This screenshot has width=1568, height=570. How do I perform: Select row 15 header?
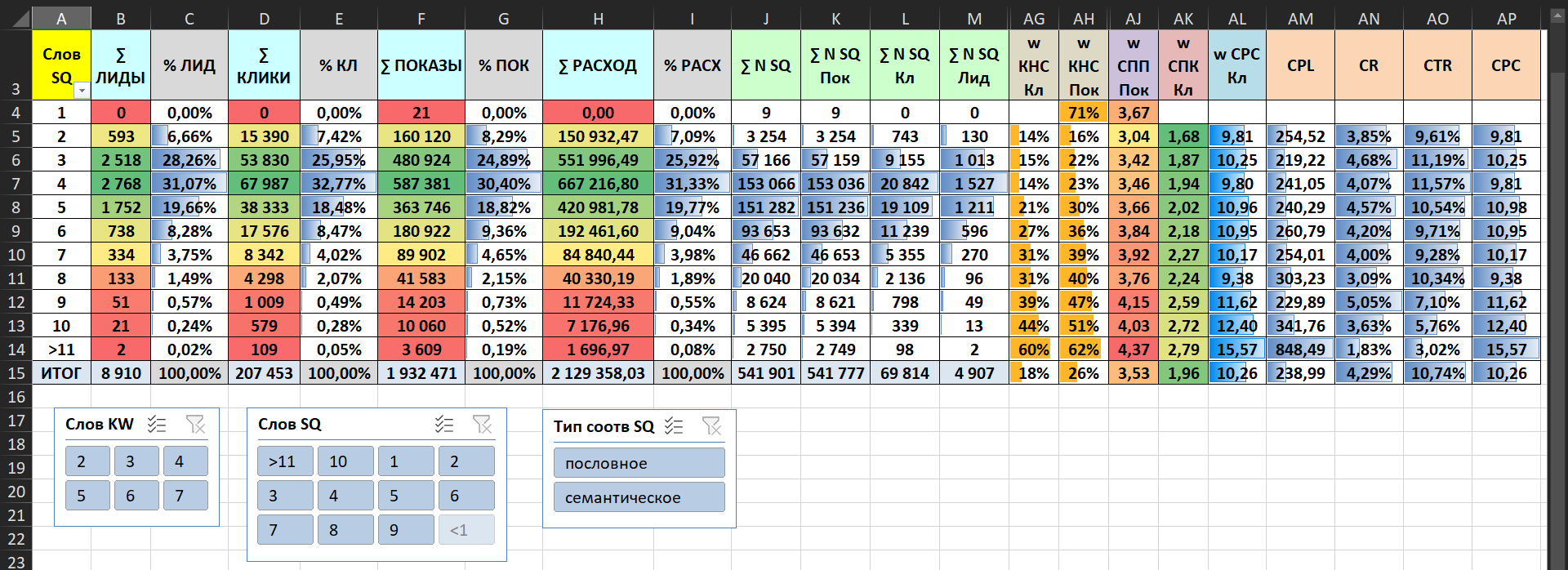(x=16, y=373)
